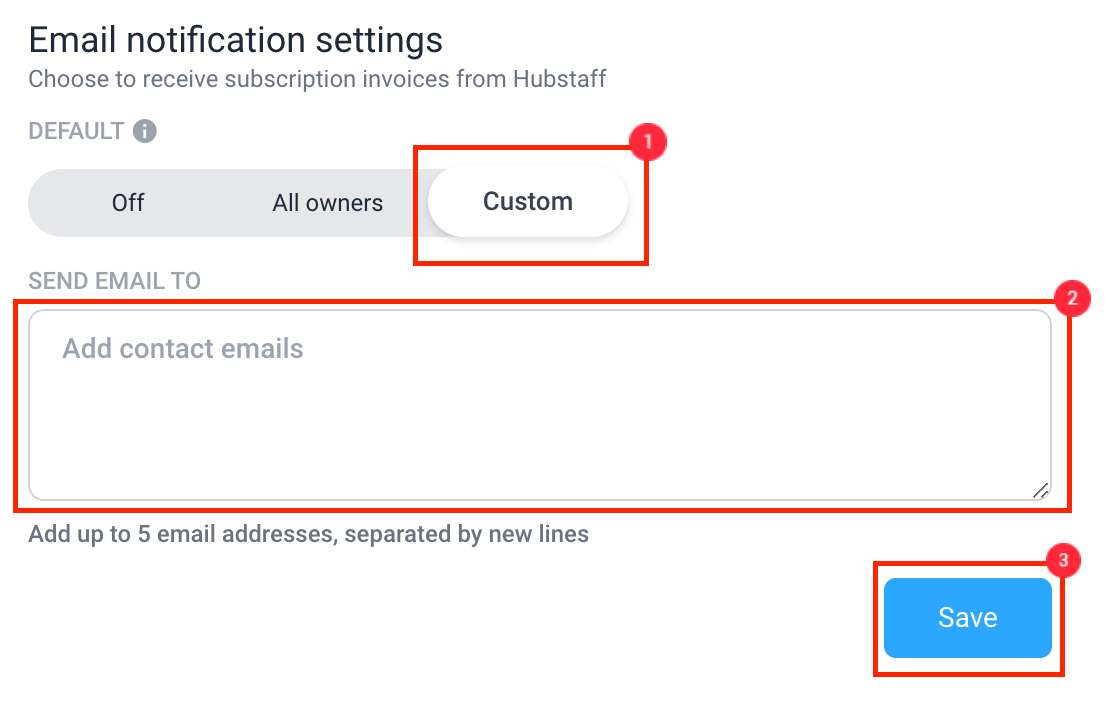This screenshot has width=1120, height=710.
Task: Click the text area resize handle
Action: [1041, 491]
